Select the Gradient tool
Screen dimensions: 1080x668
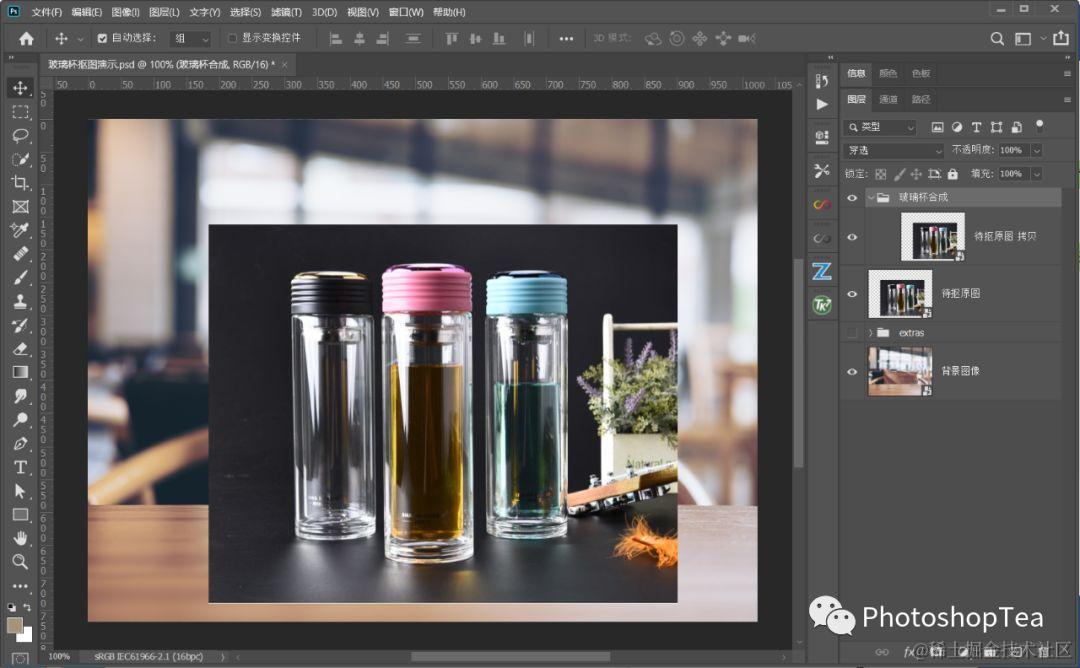point(20,373)
